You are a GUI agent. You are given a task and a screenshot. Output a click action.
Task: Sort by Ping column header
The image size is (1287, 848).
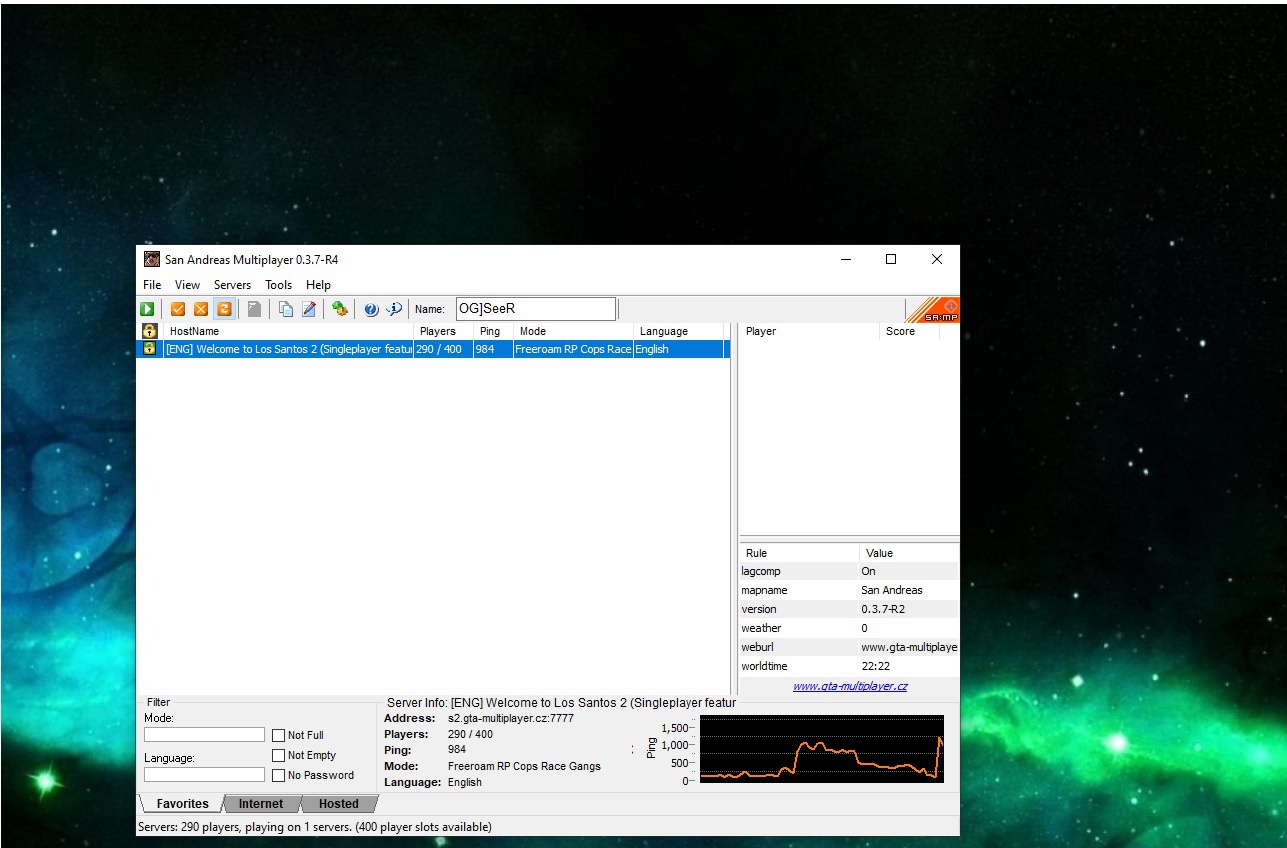493,331
